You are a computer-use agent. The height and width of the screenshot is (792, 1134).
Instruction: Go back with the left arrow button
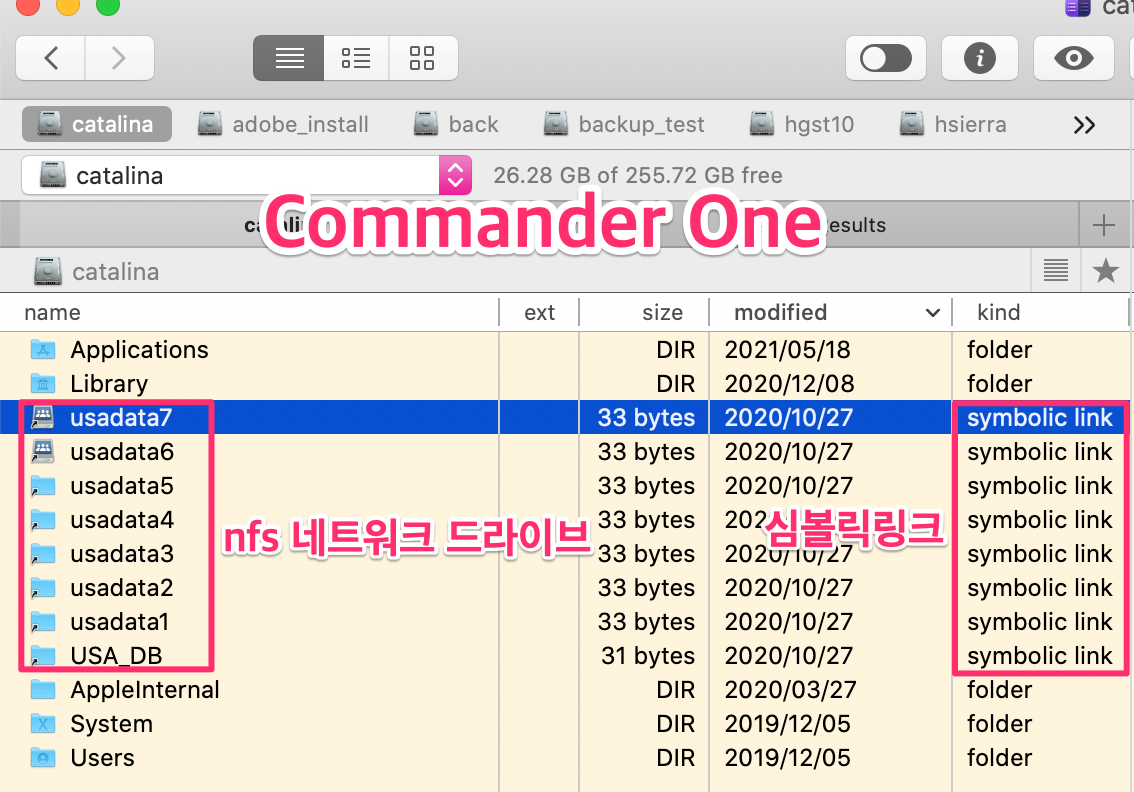point(51,58)
